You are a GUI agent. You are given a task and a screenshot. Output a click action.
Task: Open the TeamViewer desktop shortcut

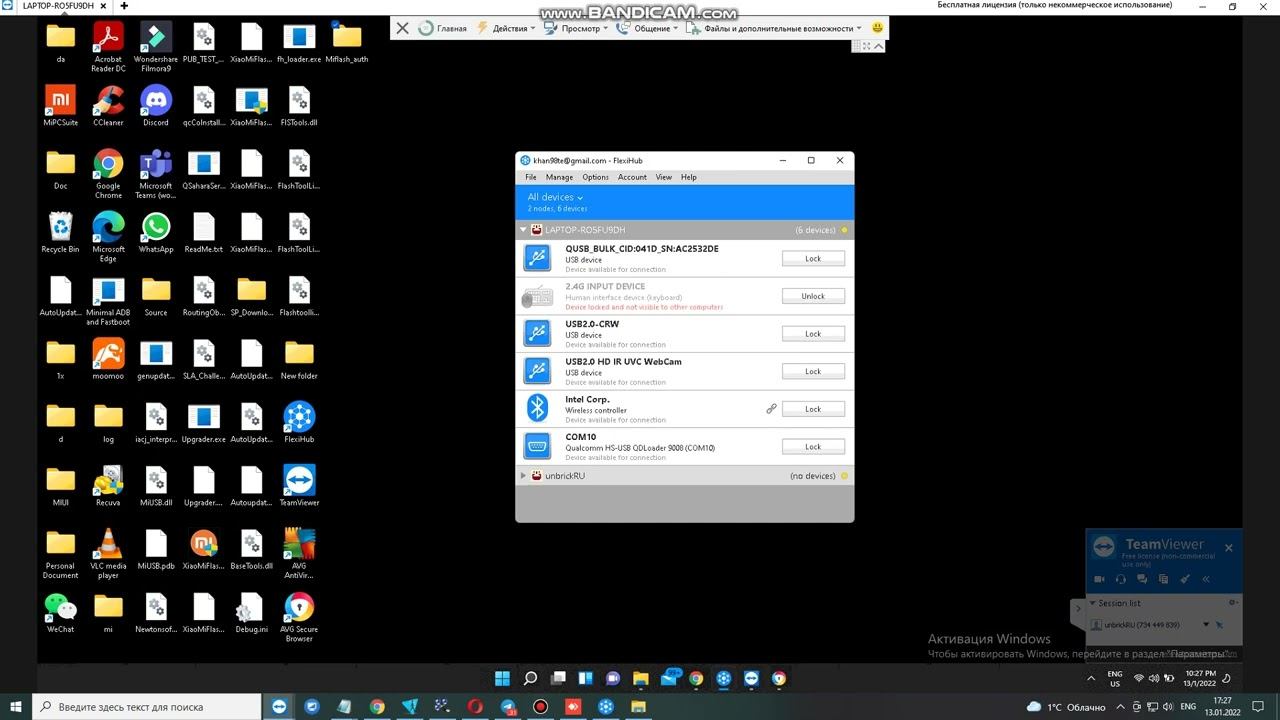coord(299,485)
